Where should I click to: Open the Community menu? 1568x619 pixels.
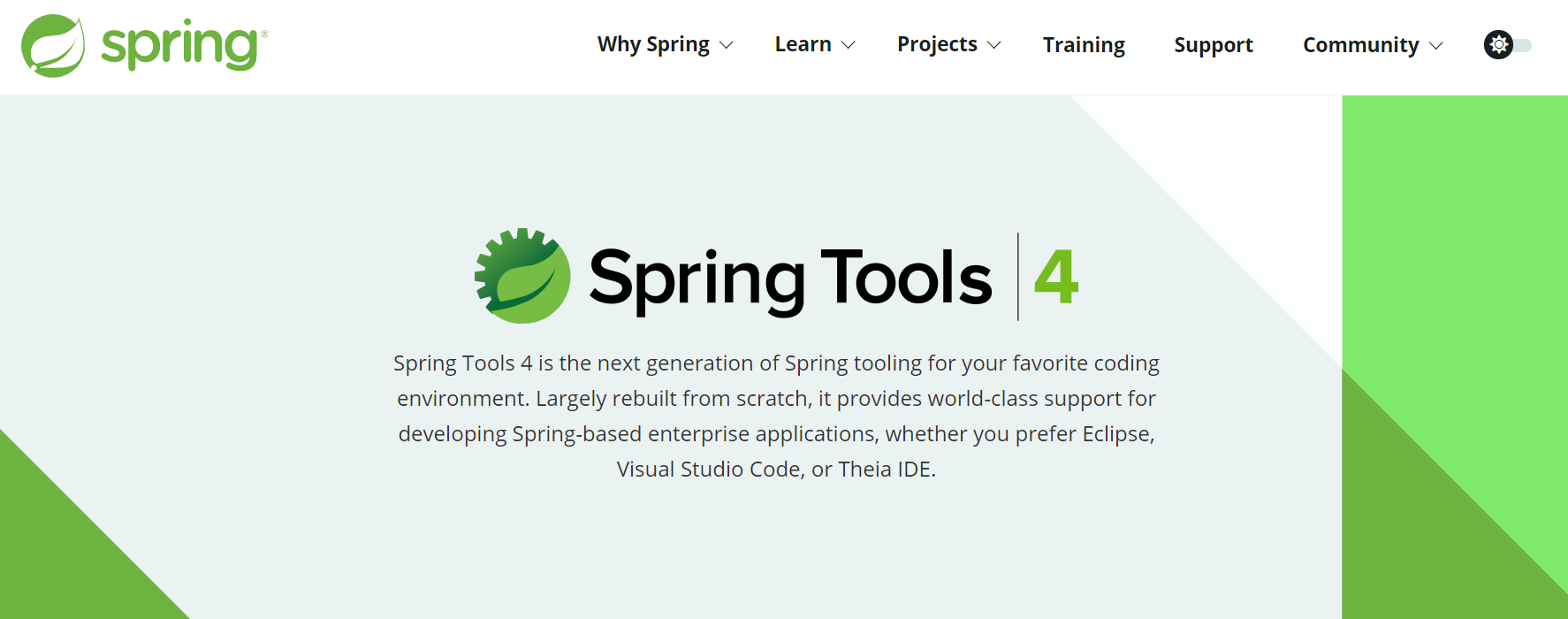pos(1360,45)
